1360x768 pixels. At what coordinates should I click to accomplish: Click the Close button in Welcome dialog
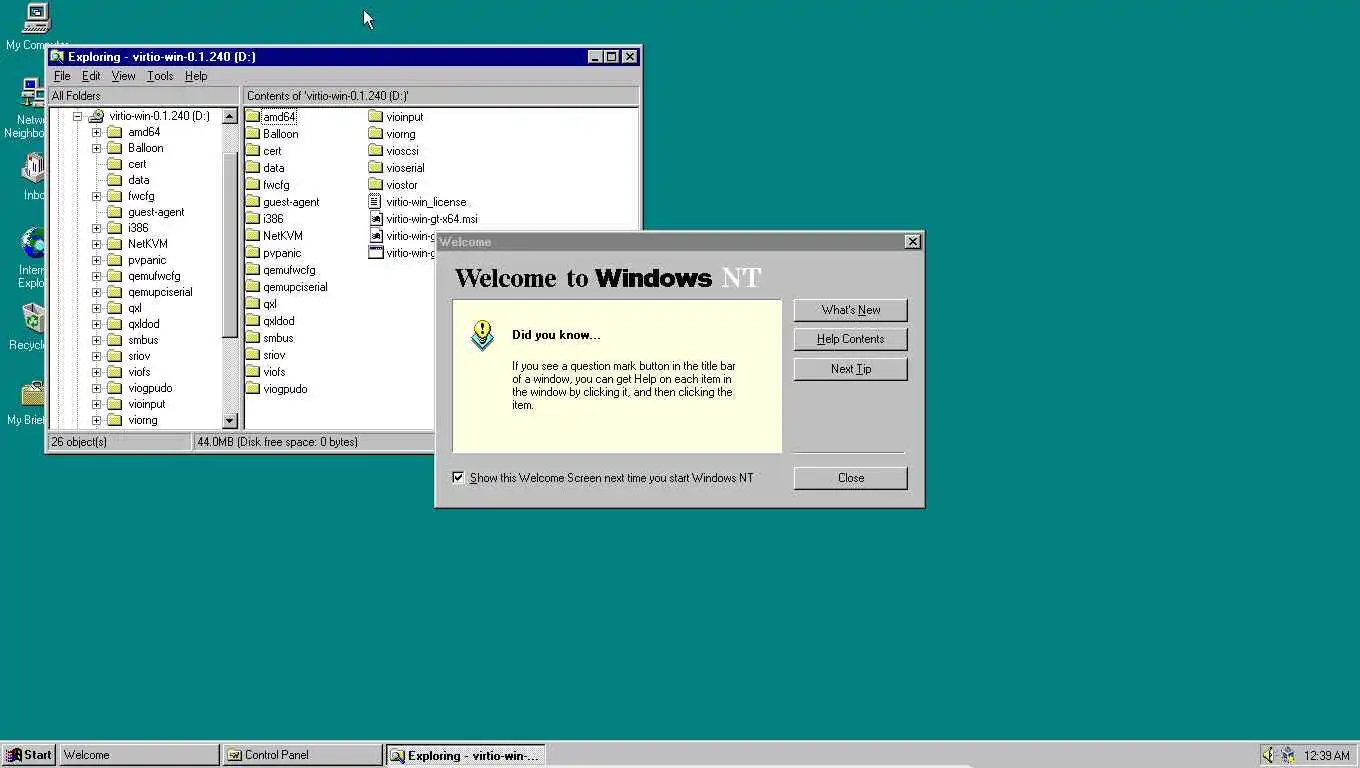click(851, 478)
